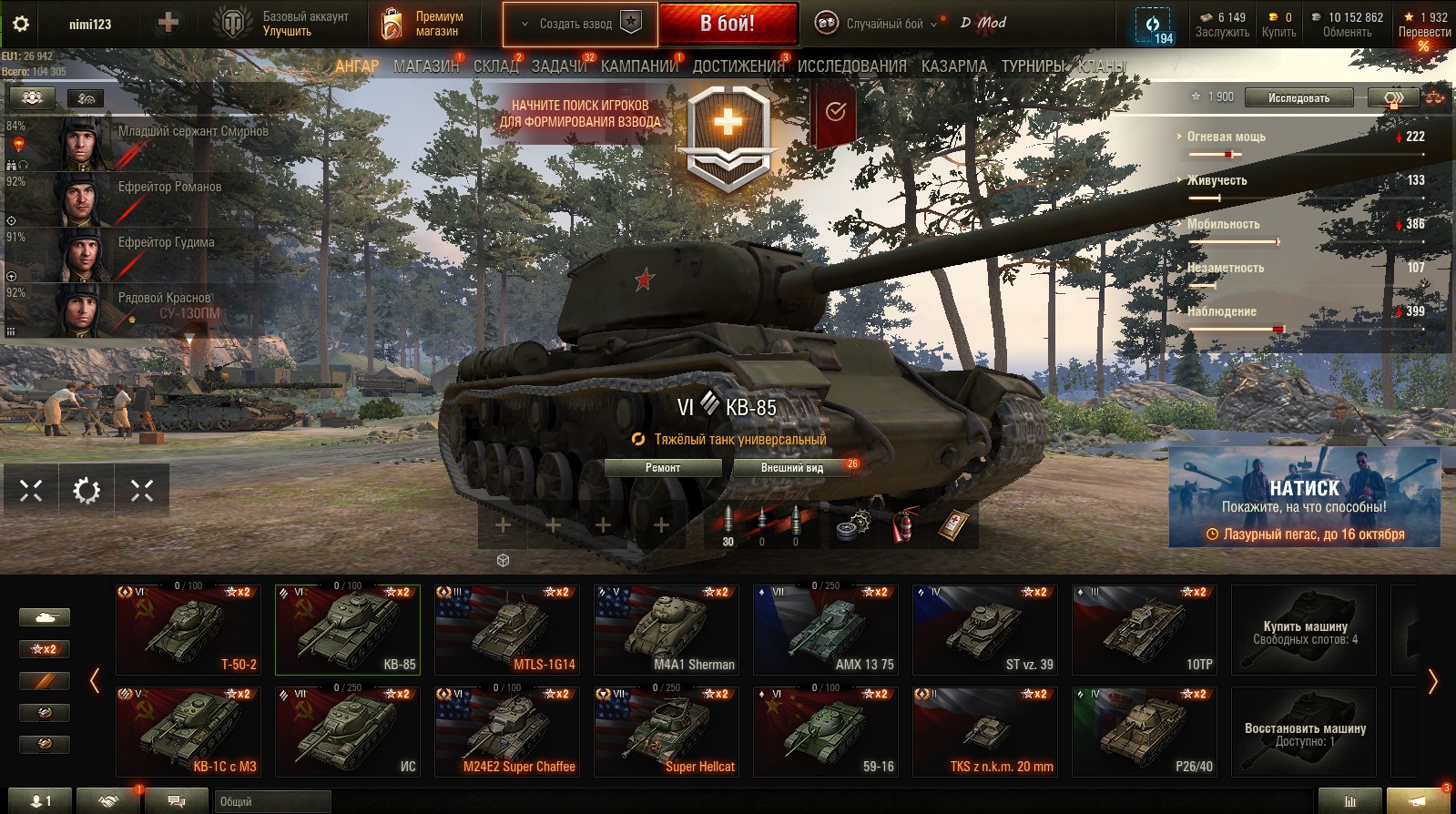Viewport: 1456px width, 814px height.
Task: Open the settings gear in the top-left corner
Action: [x=21, y=25]
